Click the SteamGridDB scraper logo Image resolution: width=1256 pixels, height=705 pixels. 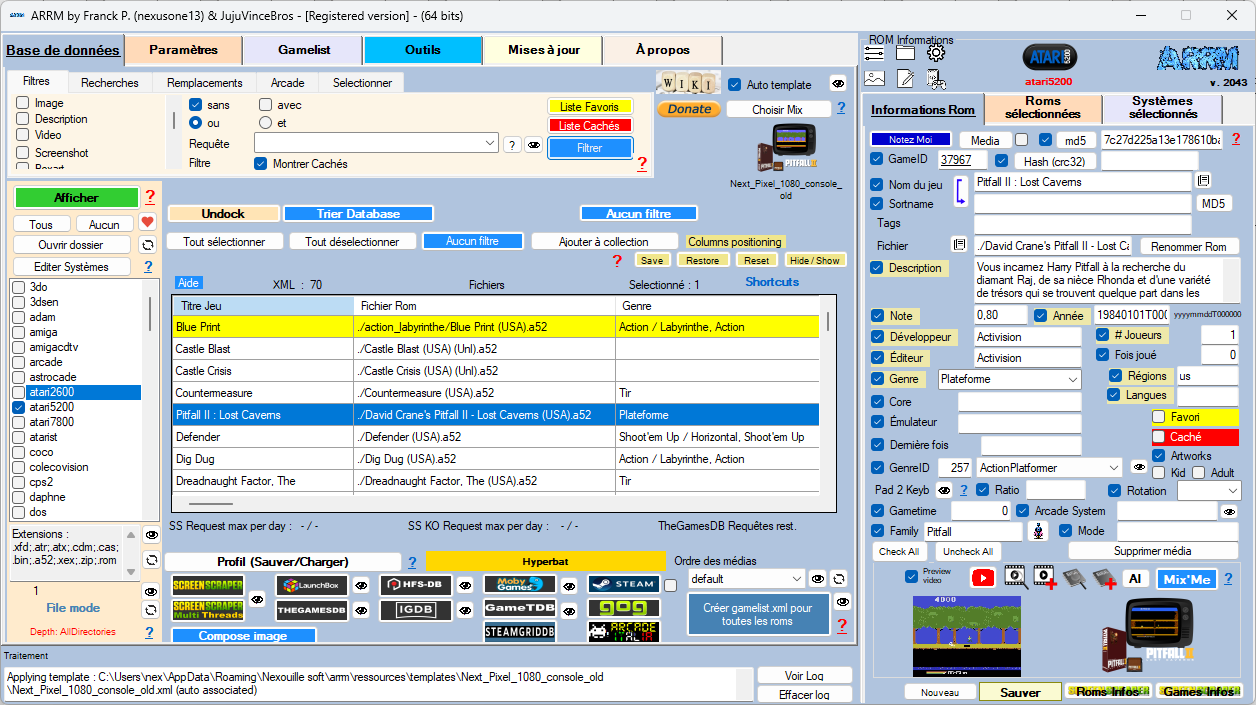(x=520, y=631)
